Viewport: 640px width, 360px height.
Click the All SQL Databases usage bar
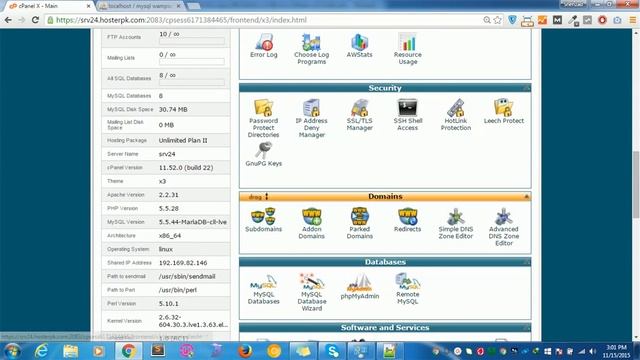(192, 82)
